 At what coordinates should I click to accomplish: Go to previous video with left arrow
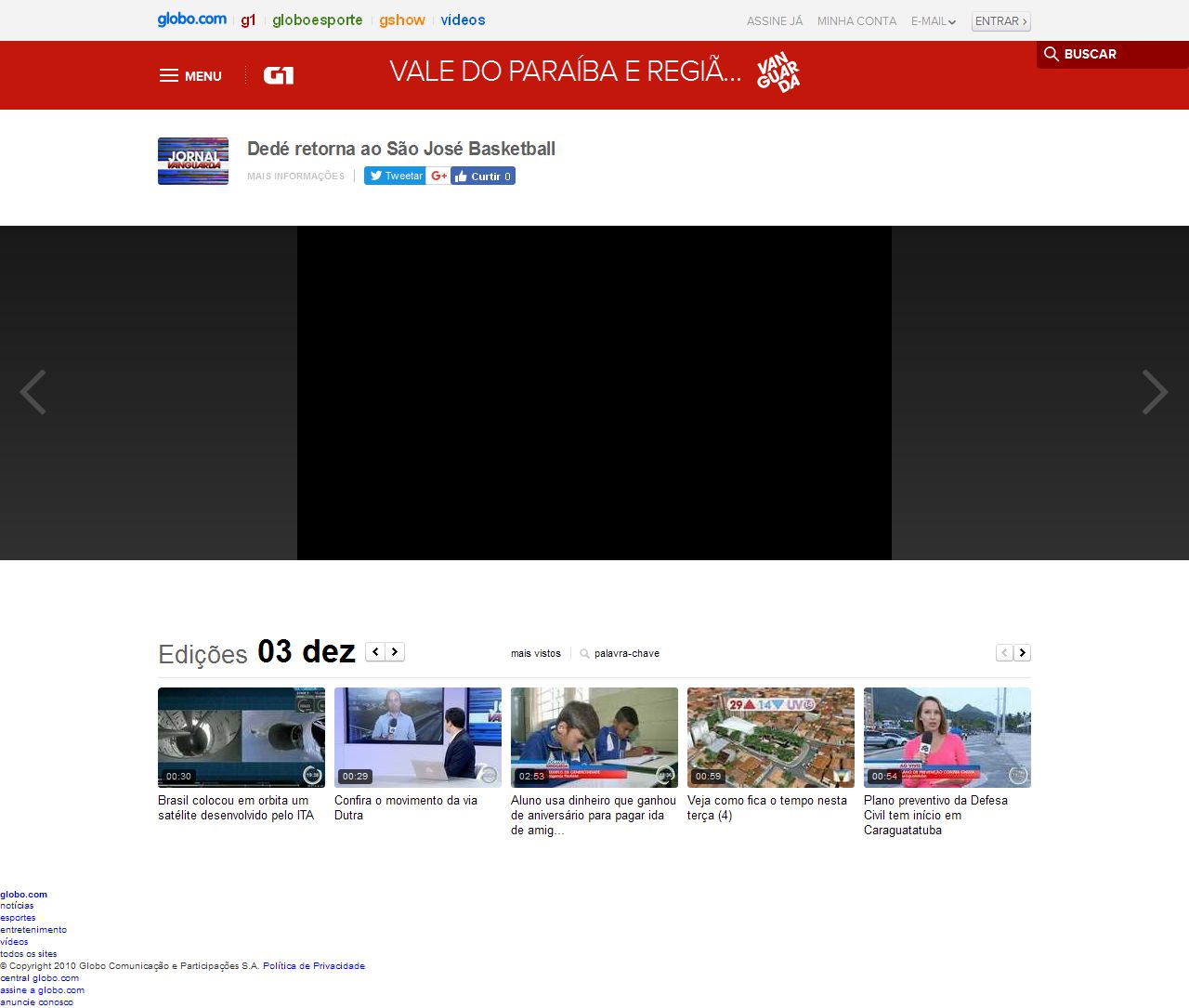(x=33, y=392)
